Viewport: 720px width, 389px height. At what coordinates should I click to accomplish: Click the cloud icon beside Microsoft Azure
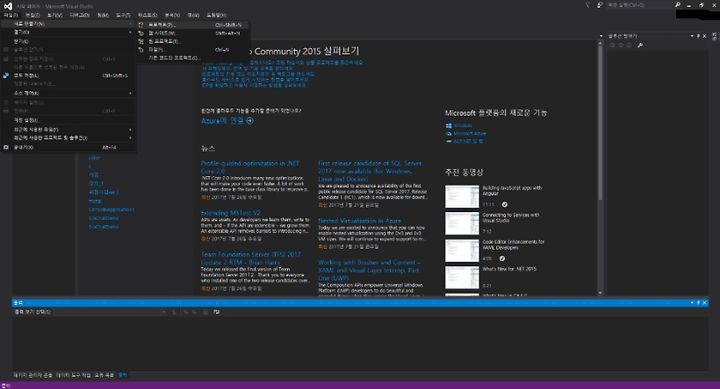[x=449, y=134]
